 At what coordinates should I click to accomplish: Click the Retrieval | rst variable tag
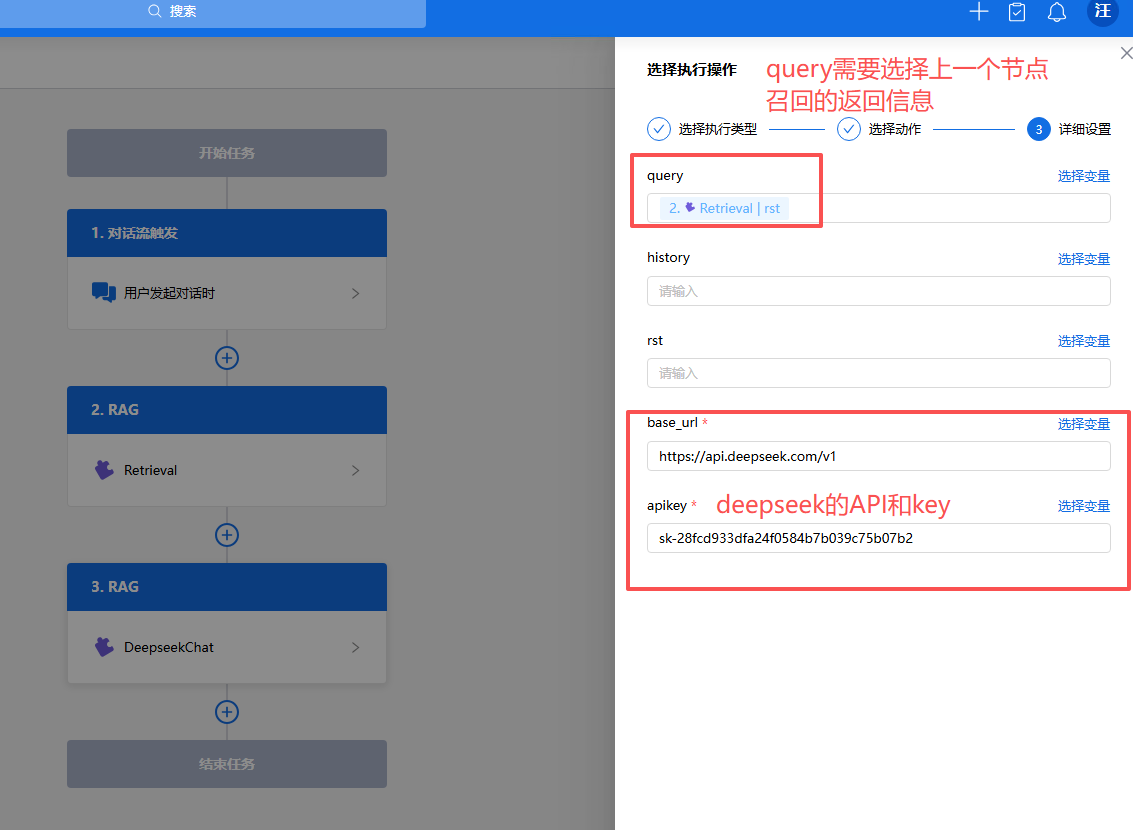point(724,208)
